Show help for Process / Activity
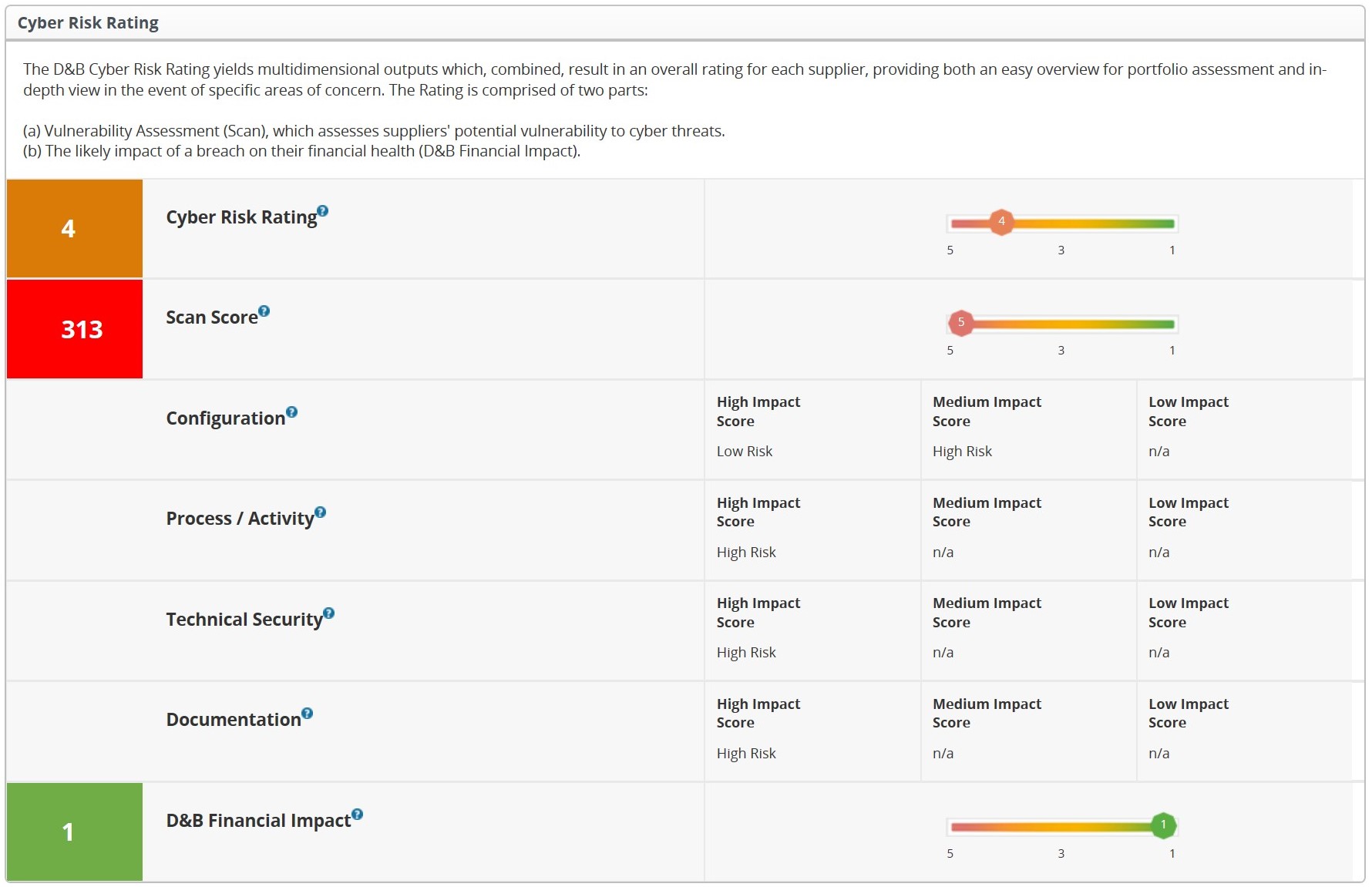Viewport: 1372px width, 887px height. (321, 512)
